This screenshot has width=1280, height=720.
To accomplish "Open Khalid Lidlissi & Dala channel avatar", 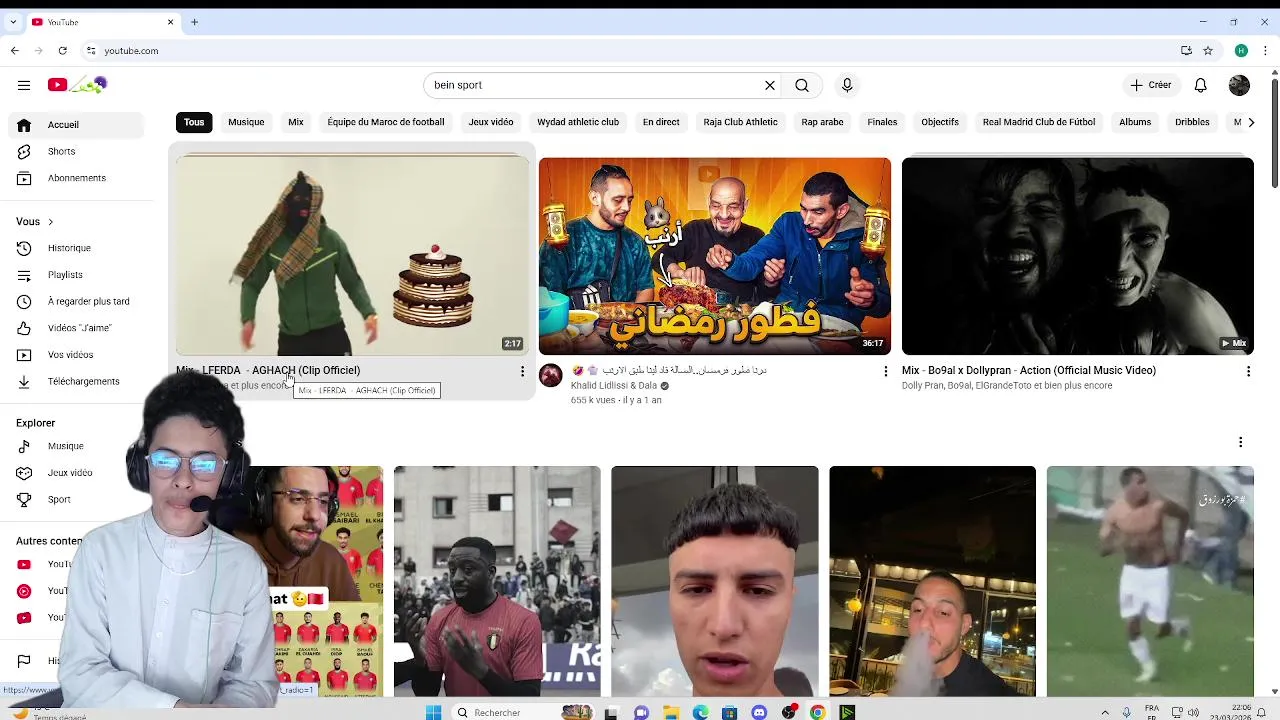I will click(551, 375).
